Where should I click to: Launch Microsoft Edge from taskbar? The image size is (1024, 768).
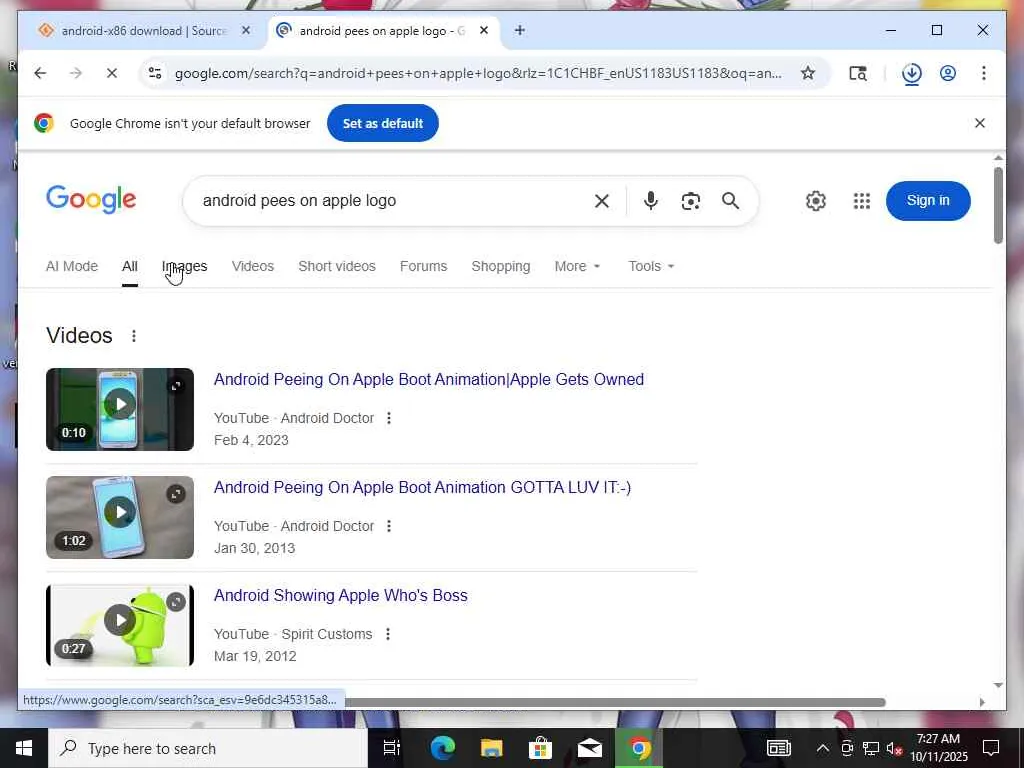[x=442, y=748]
